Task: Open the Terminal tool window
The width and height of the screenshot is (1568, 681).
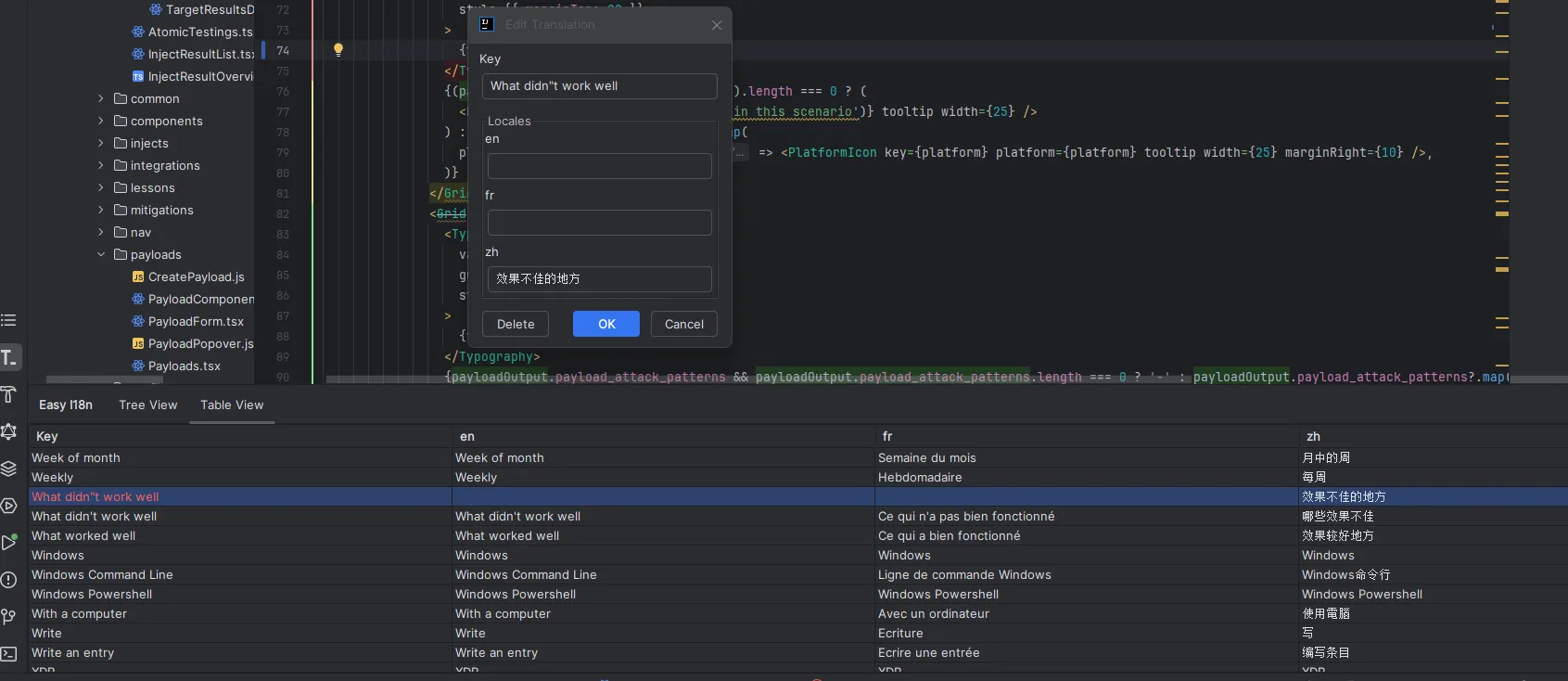Action: [x=9, y=654]
